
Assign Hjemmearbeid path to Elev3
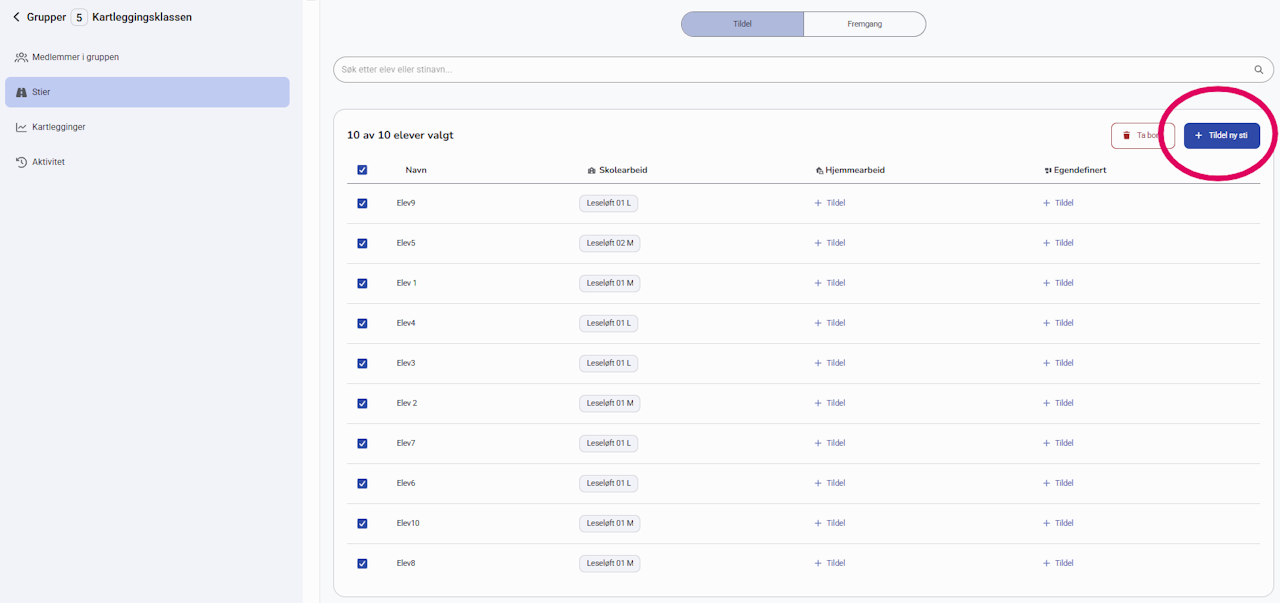(x=830, y=363)
